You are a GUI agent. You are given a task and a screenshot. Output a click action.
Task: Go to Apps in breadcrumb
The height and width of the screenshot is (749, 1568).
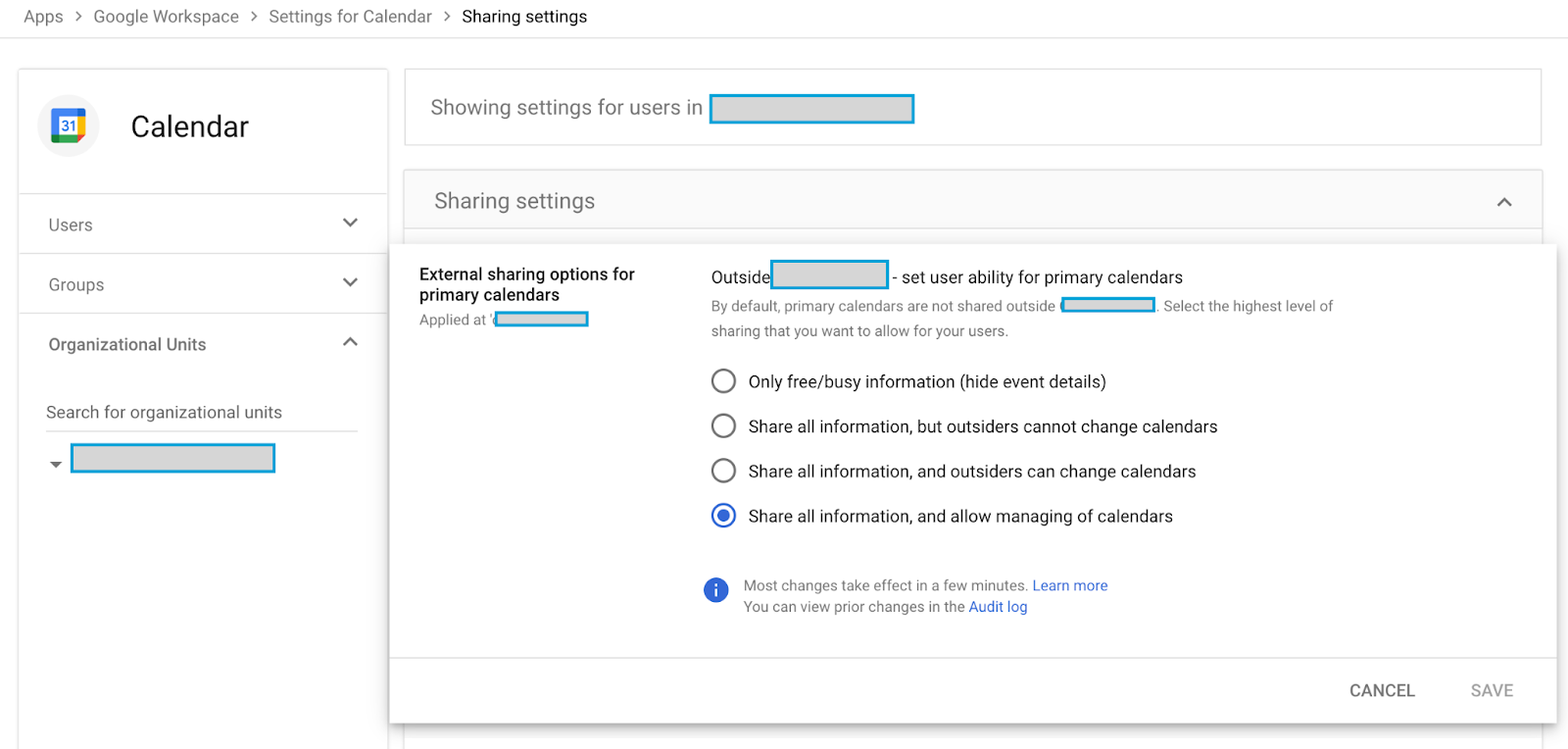coord(43,17)
